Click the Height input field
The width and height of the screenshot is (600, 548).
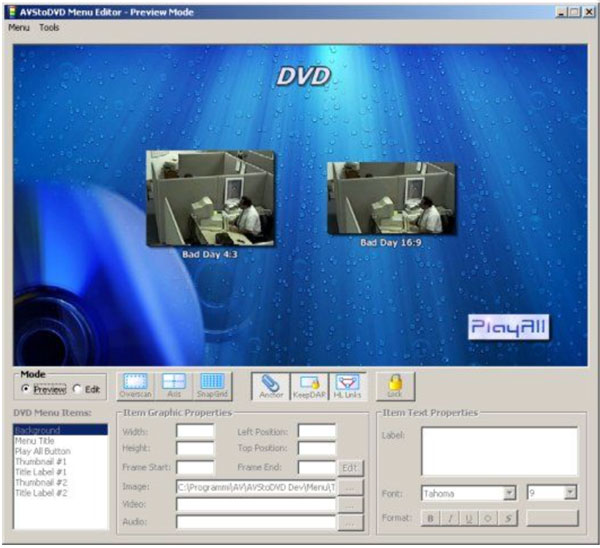click(195, 448)
